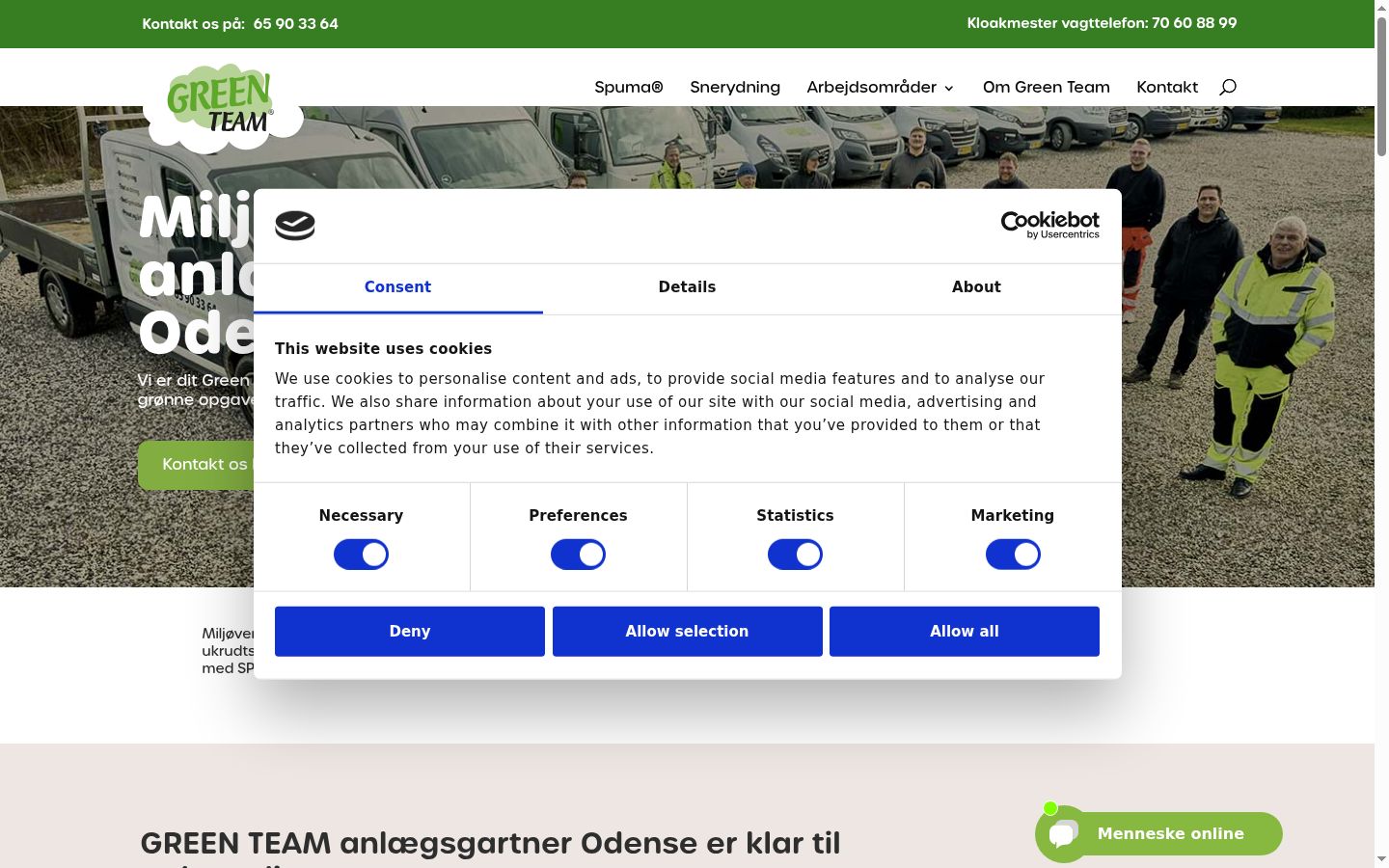Expand the Arbejdsområder dropdown menu

pos(880,87)
